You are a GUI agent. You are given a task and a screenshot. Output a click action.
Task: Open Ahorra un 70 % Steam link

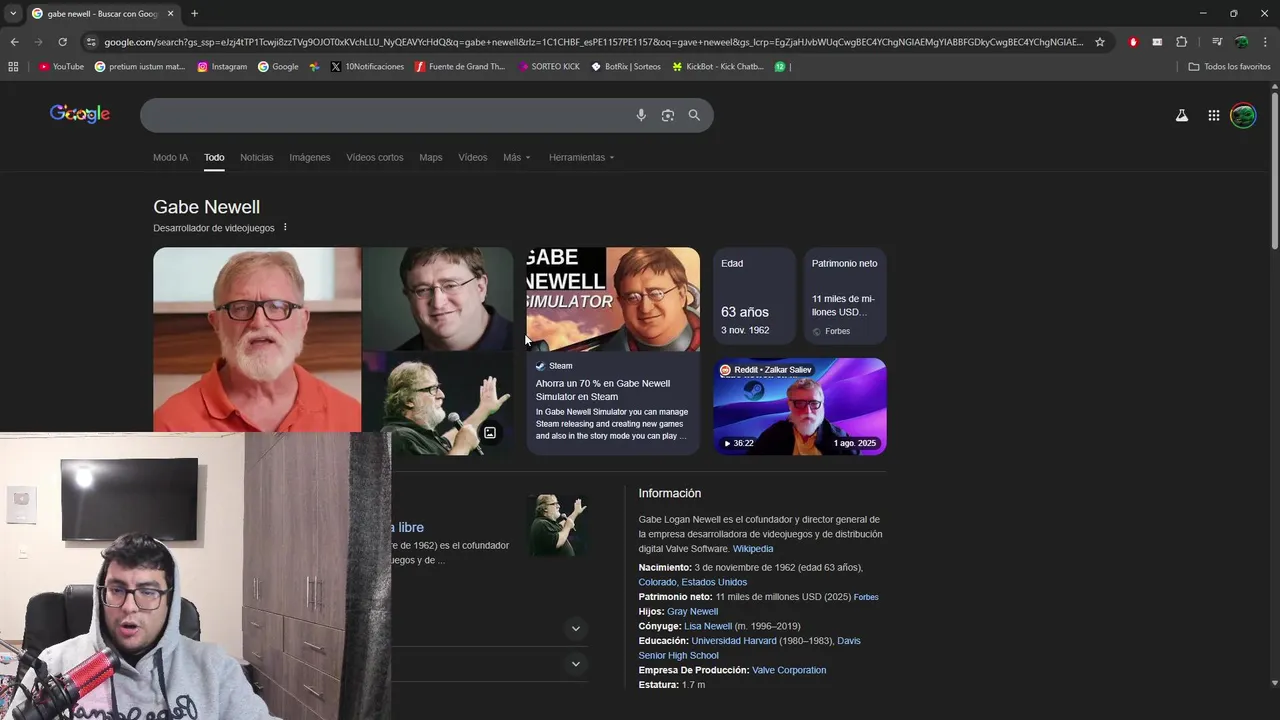(x=603, y=390)
